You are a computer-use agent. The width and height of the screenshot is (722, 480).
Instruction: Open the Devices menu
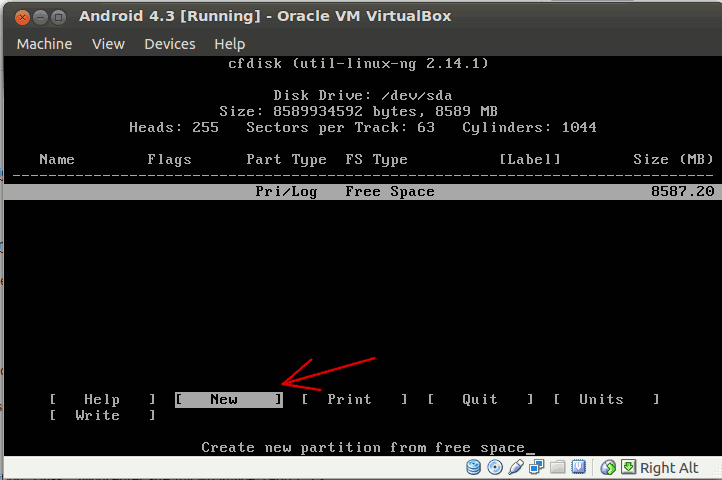(170, 44)
